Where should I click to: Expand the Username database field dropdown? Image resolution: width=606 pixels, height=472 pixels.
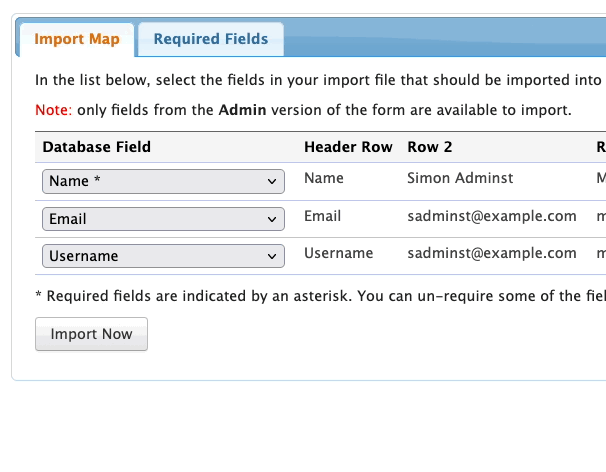163,256
